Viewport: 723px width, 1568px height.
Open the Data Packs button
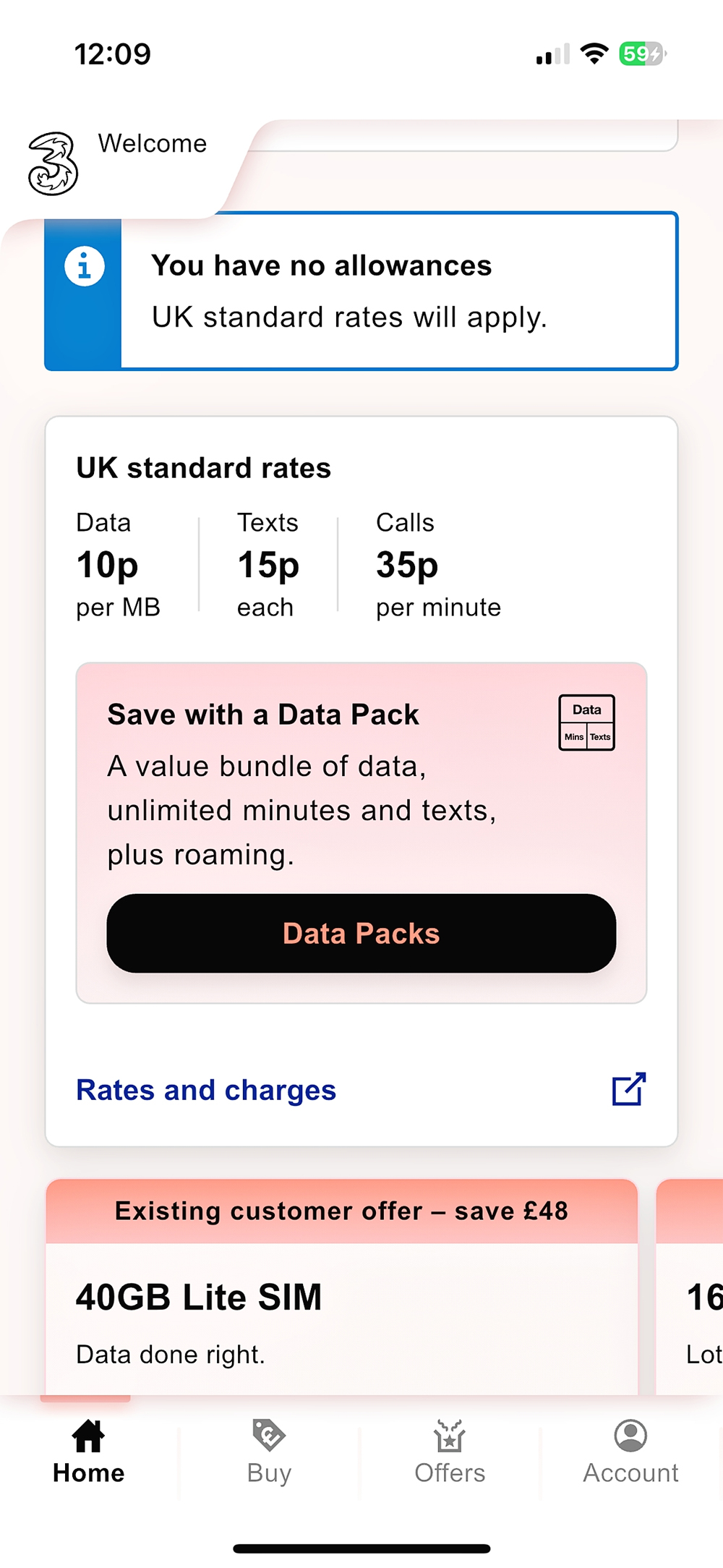click(x=361, y=933)
